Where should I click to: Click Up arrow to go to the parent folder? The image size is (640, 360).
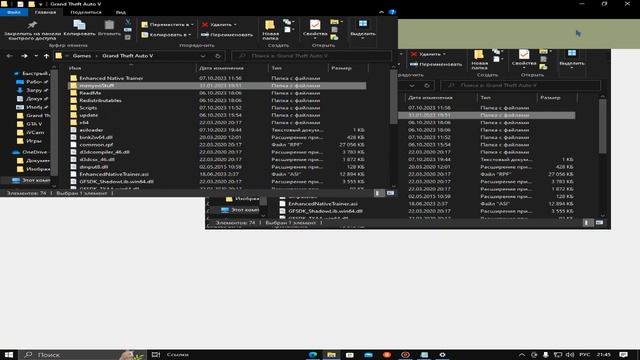[x=47, y=56]
